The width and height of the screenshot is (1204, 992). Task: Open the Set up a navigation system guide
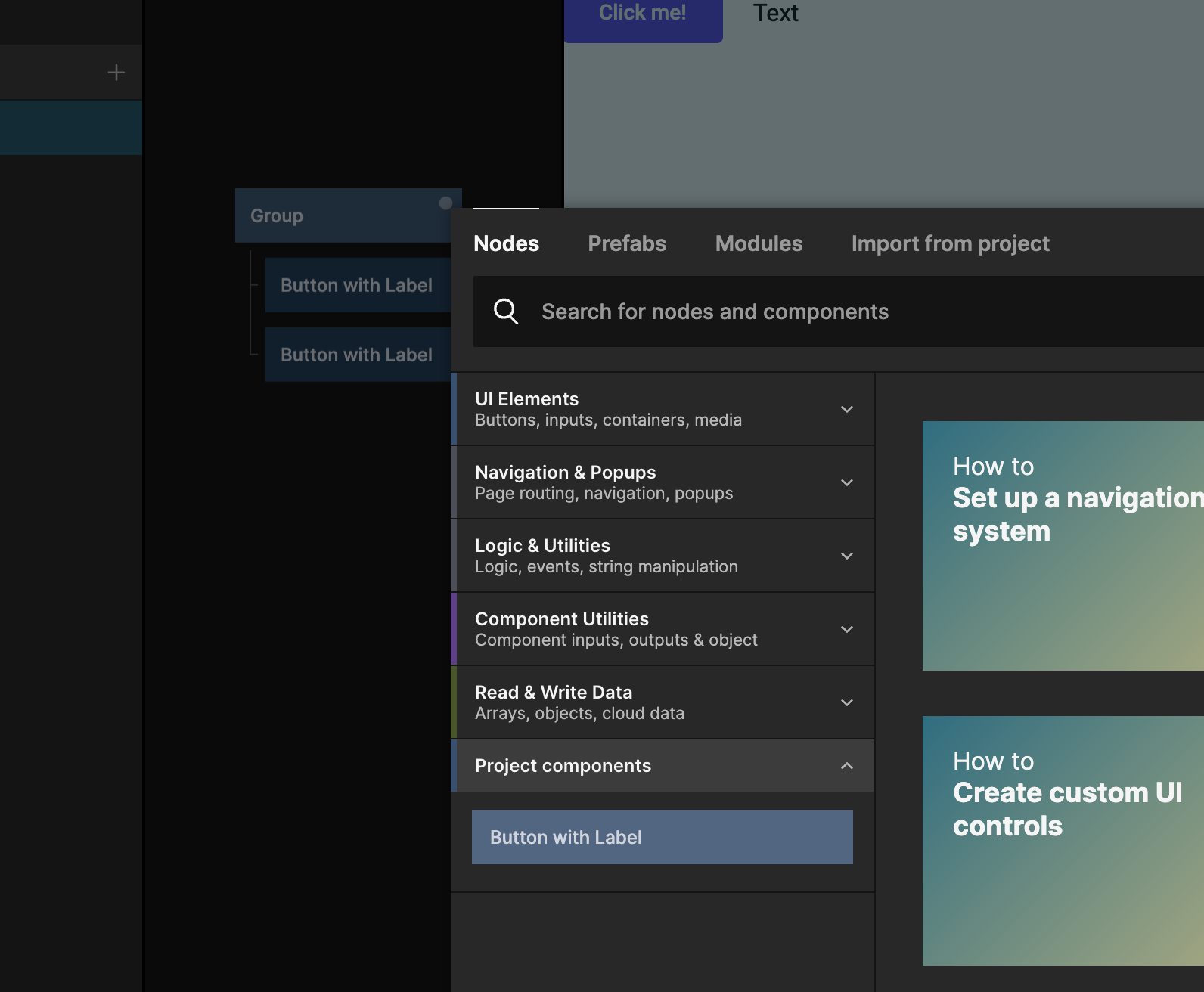point(1063,545)
